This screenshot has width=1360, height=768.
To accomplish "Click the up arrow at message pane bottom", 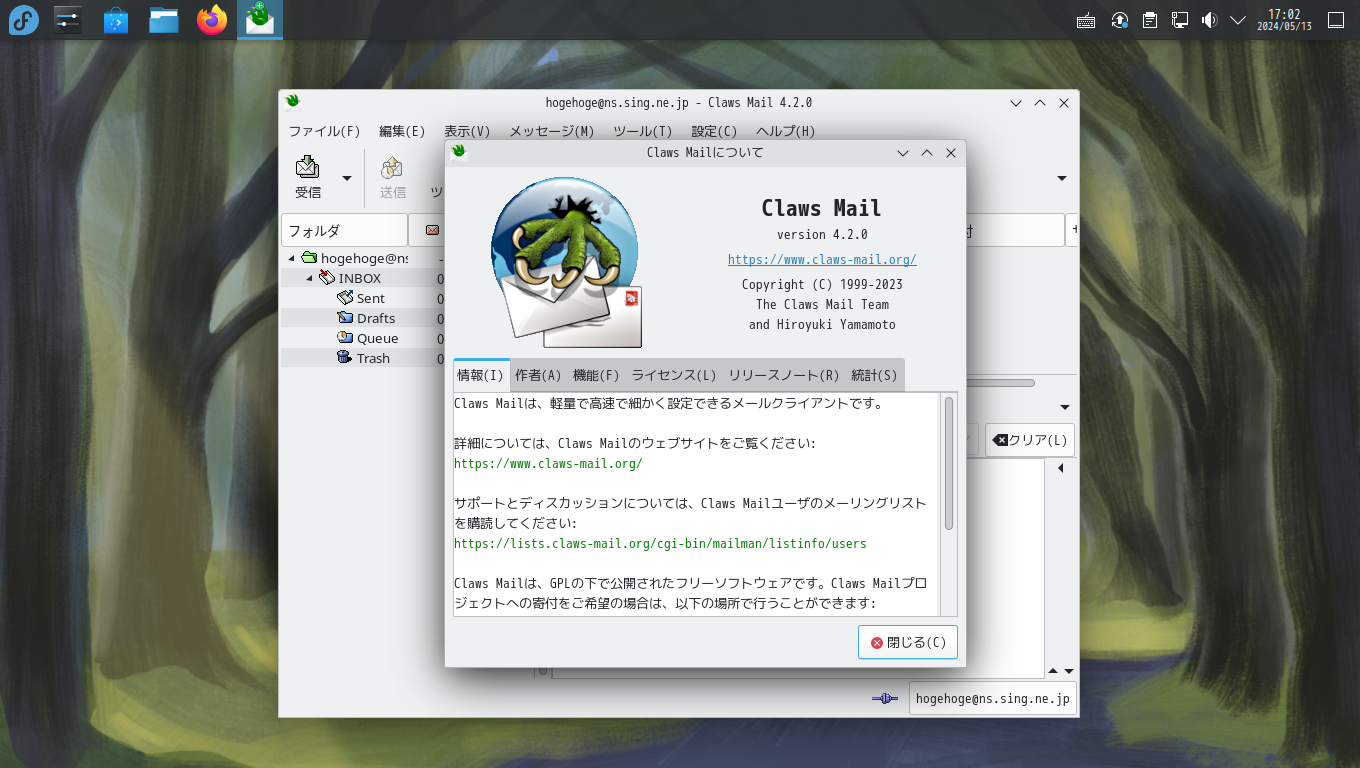I will (1052, 671).
